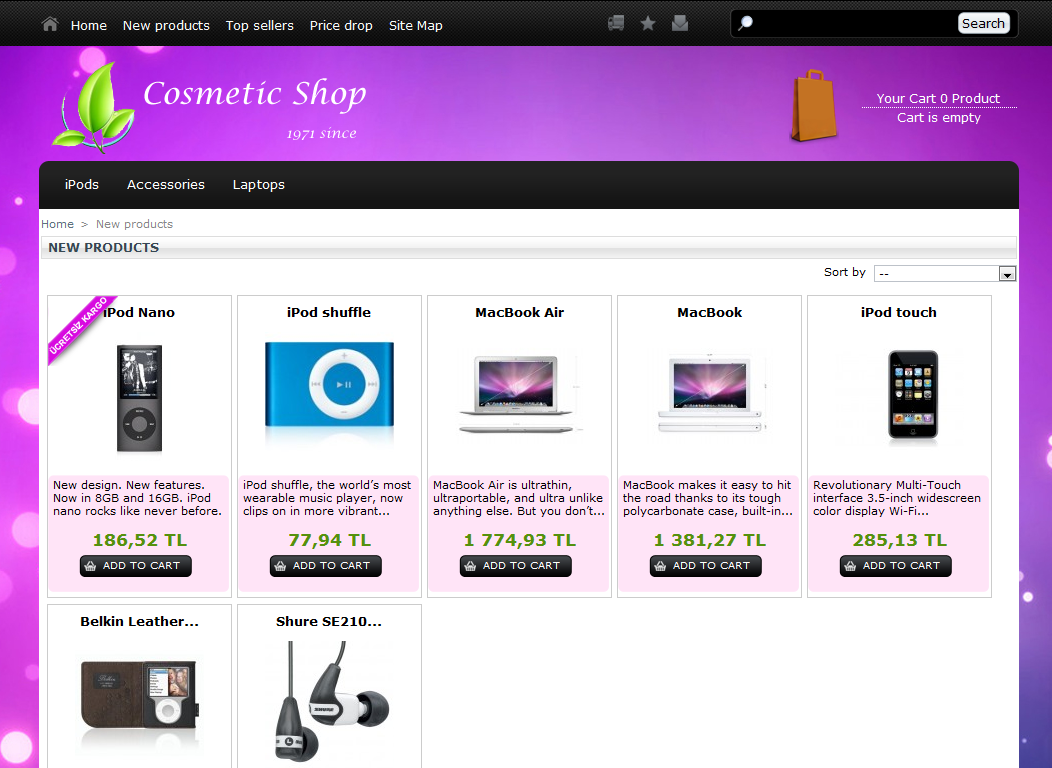Open the Your Cart 0 Product link
This screenshot has width=1052, height=768.
(938, 99)
